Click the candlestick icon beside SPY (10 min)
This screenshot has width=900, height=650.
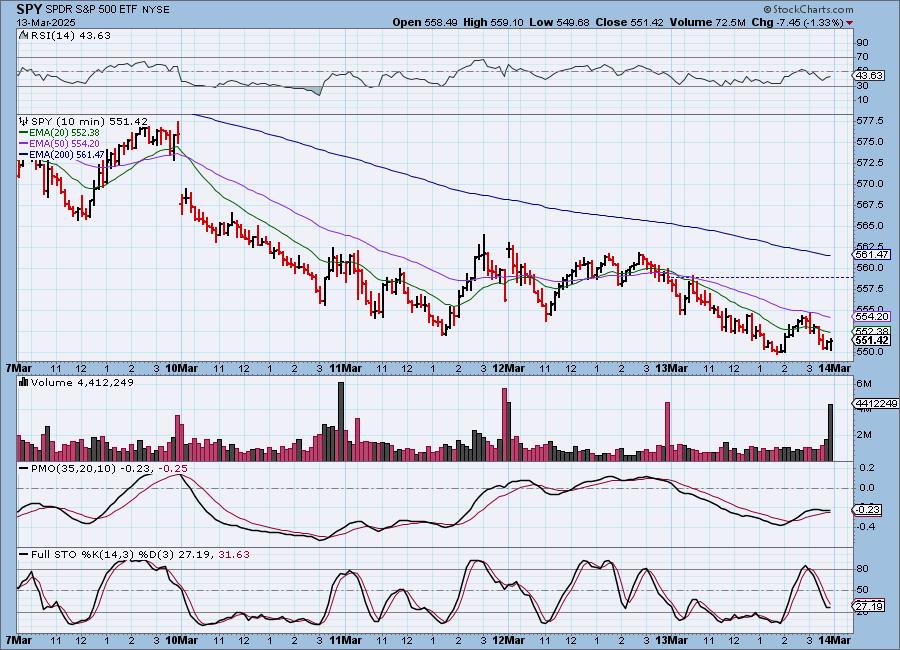click(x=24, y=121)
